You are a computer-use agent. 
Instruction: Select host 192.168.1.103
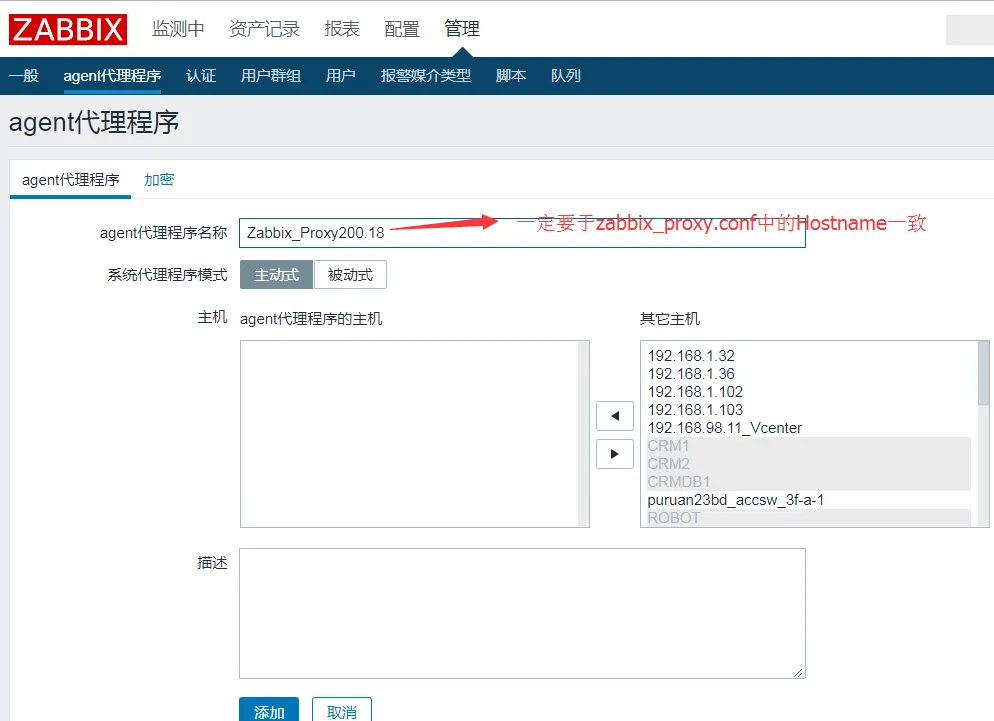pos(808,410)
